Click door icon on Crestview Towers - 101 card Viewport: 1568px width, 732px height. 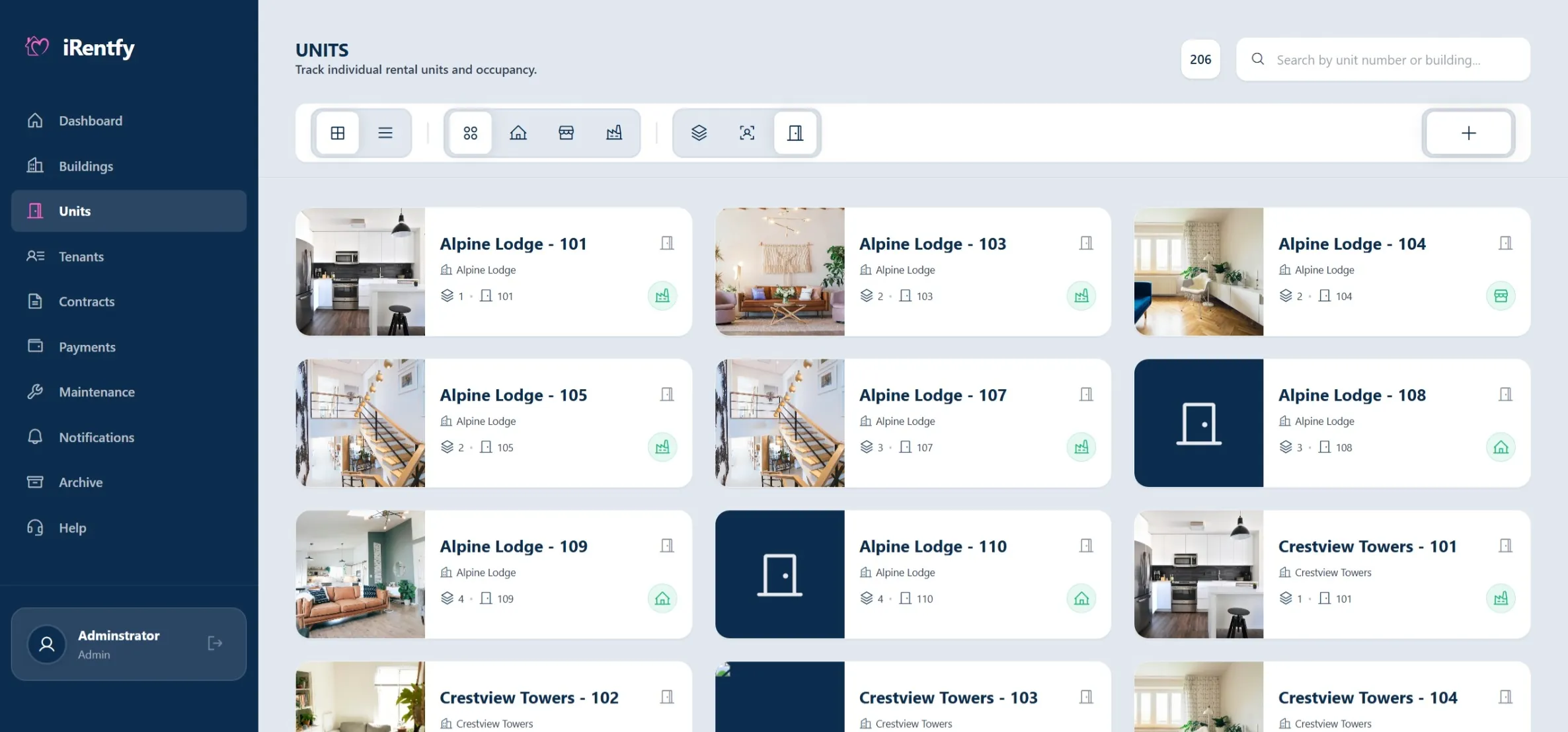coord(1505,546)
